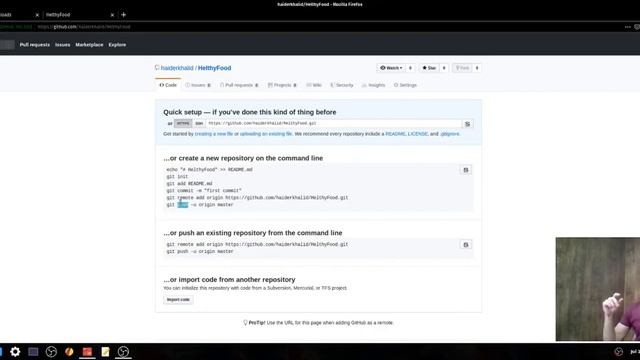
Task: Go to Marketplace in the top navigation
Action: click(x=89, y=44)
